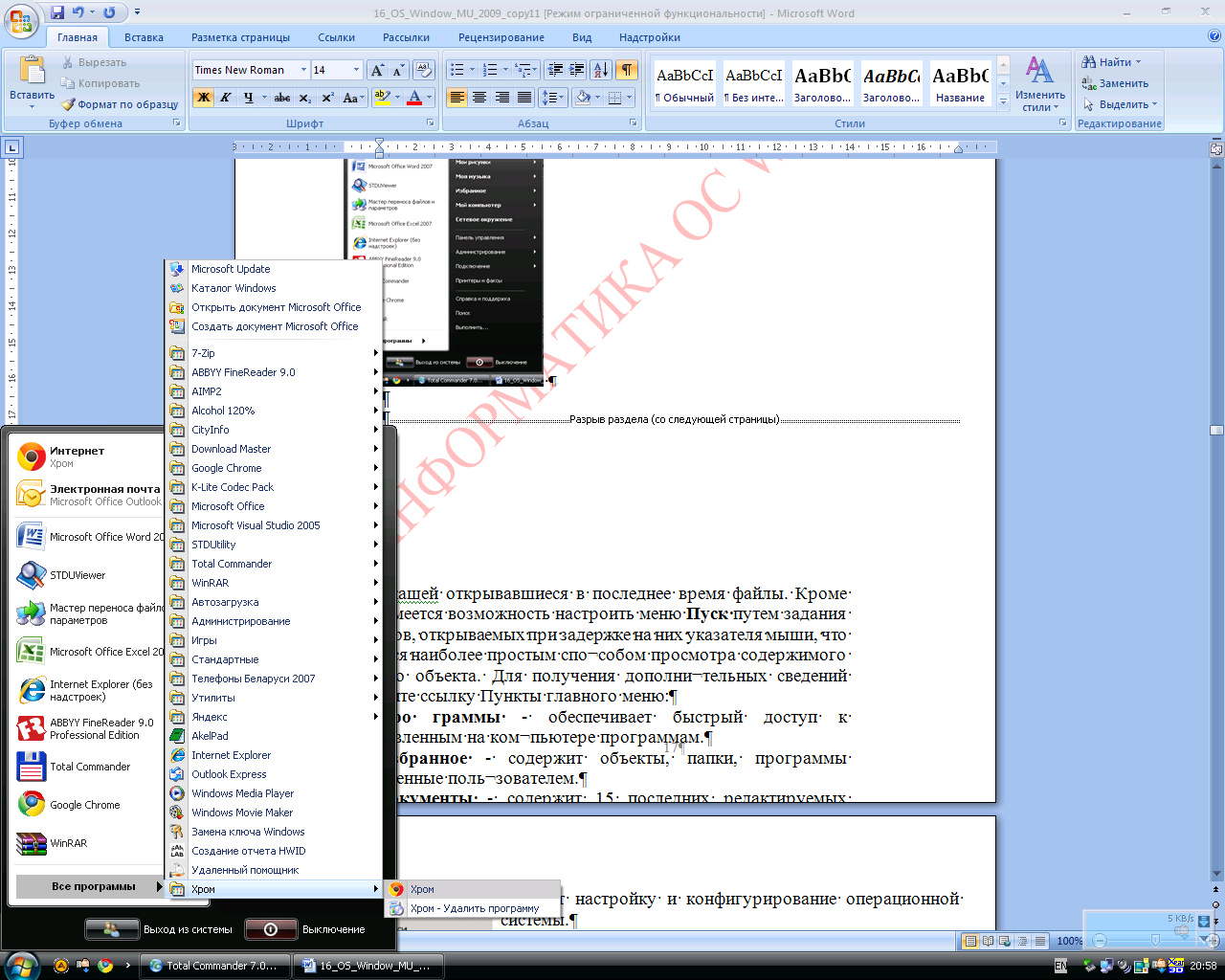This screenshot has height=980, width=1225.
Task: Open Word help question mark icon
Action: pos(1214,36)
